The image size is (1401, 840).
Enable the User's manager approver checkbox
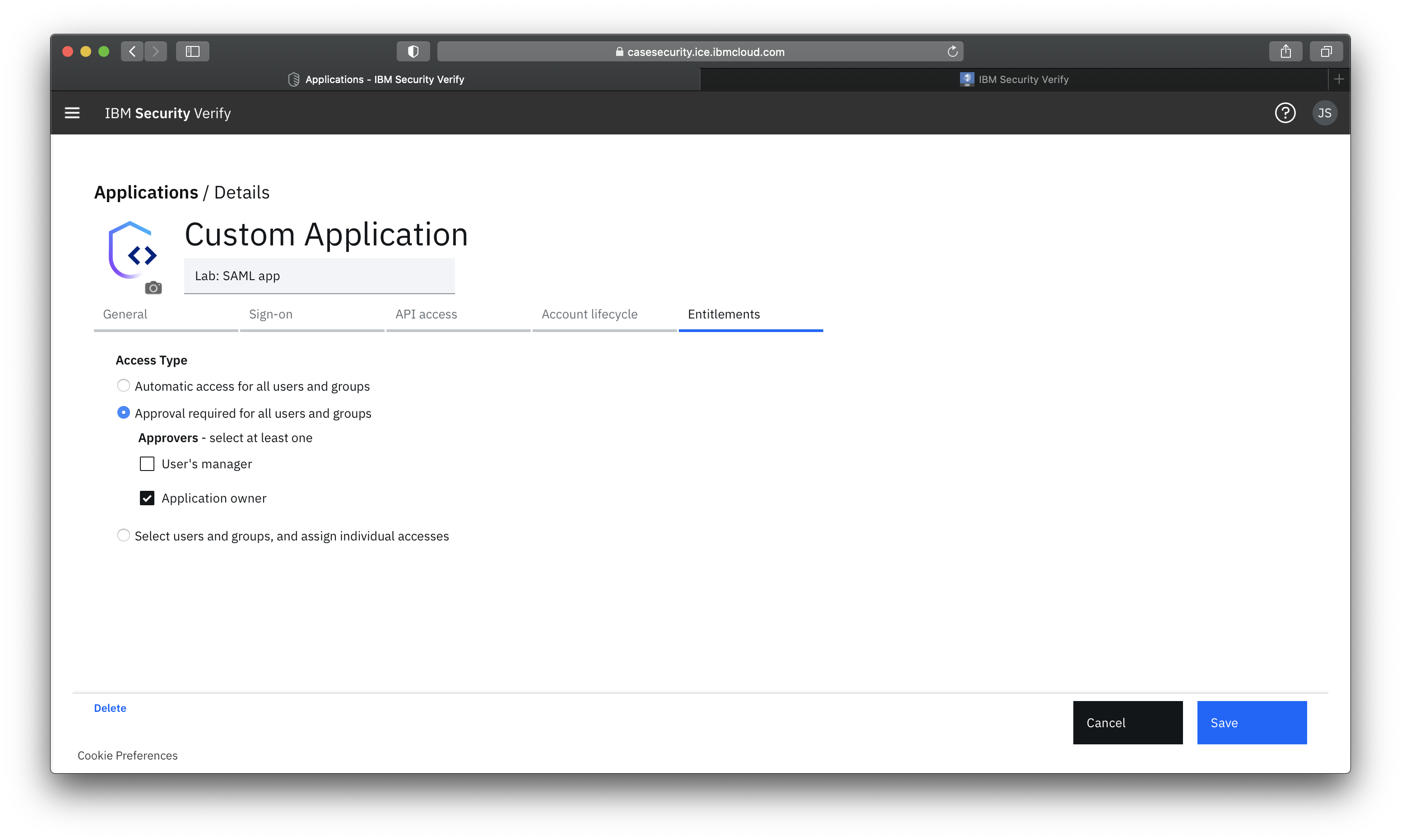click(147, 463)
